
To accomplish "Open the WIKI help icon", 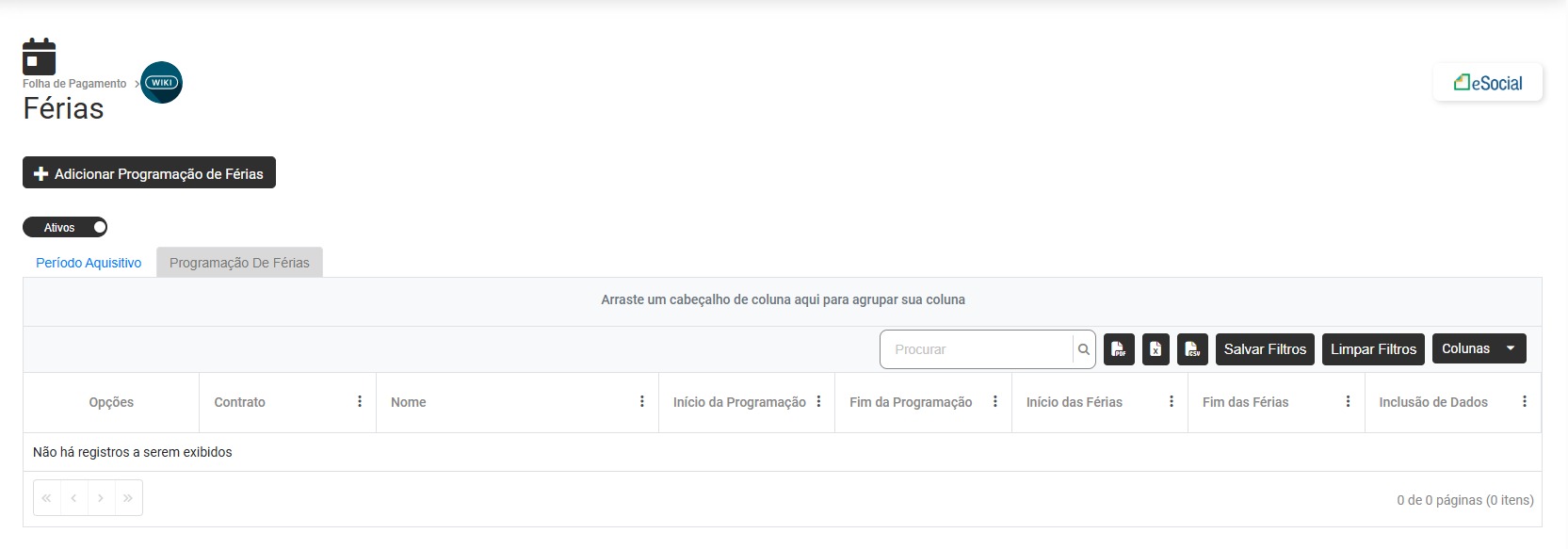I will [x=161, y=83].
